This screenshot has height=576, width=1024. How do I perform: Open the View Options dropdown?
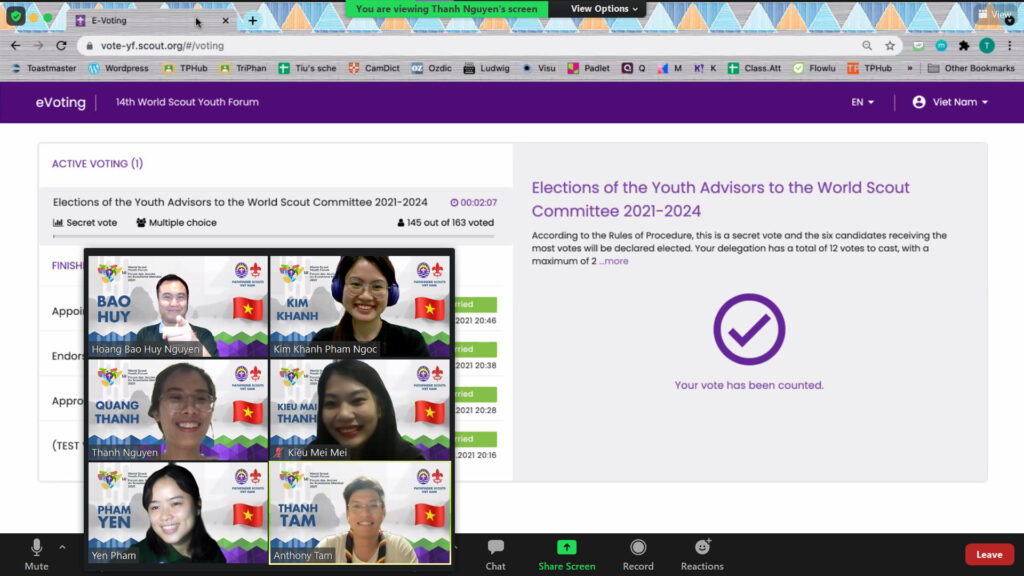(605, 9)
